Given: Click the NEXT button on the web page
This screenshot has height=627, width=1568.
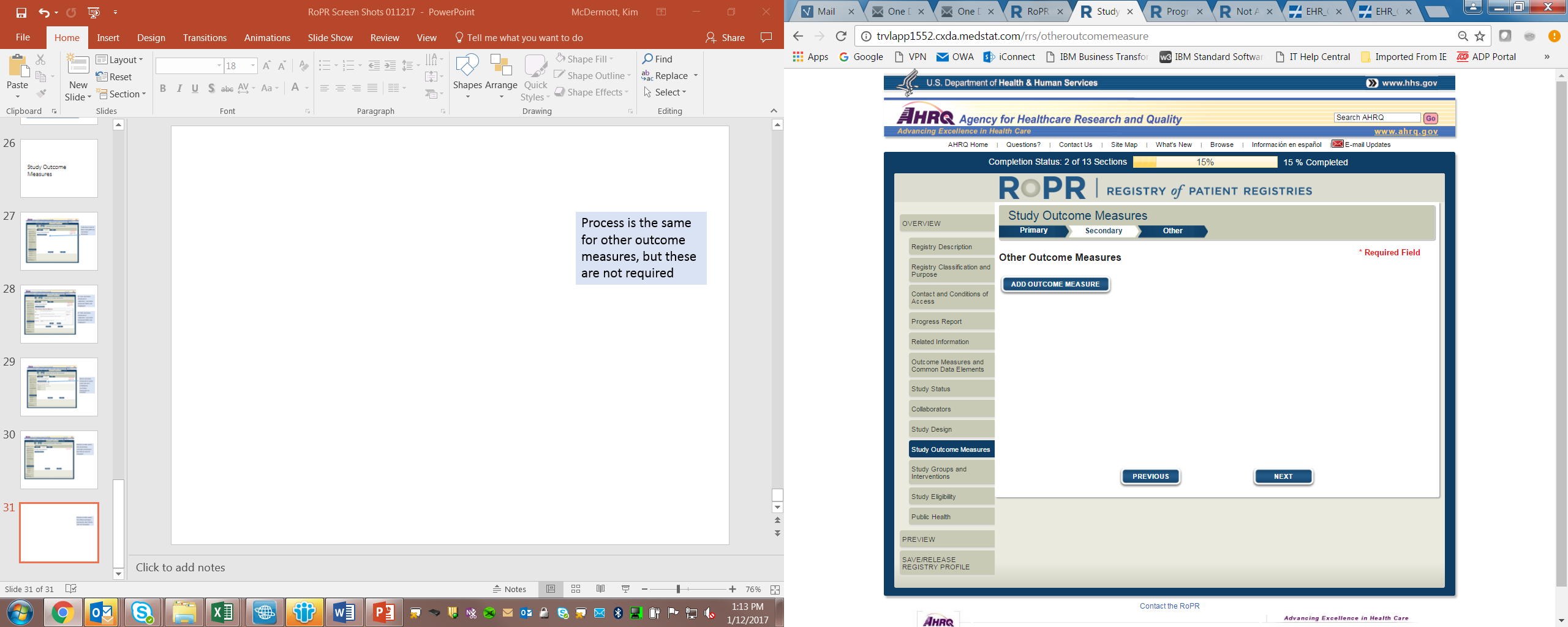Looking at the screenshot, I should [x=1283, y=476].
